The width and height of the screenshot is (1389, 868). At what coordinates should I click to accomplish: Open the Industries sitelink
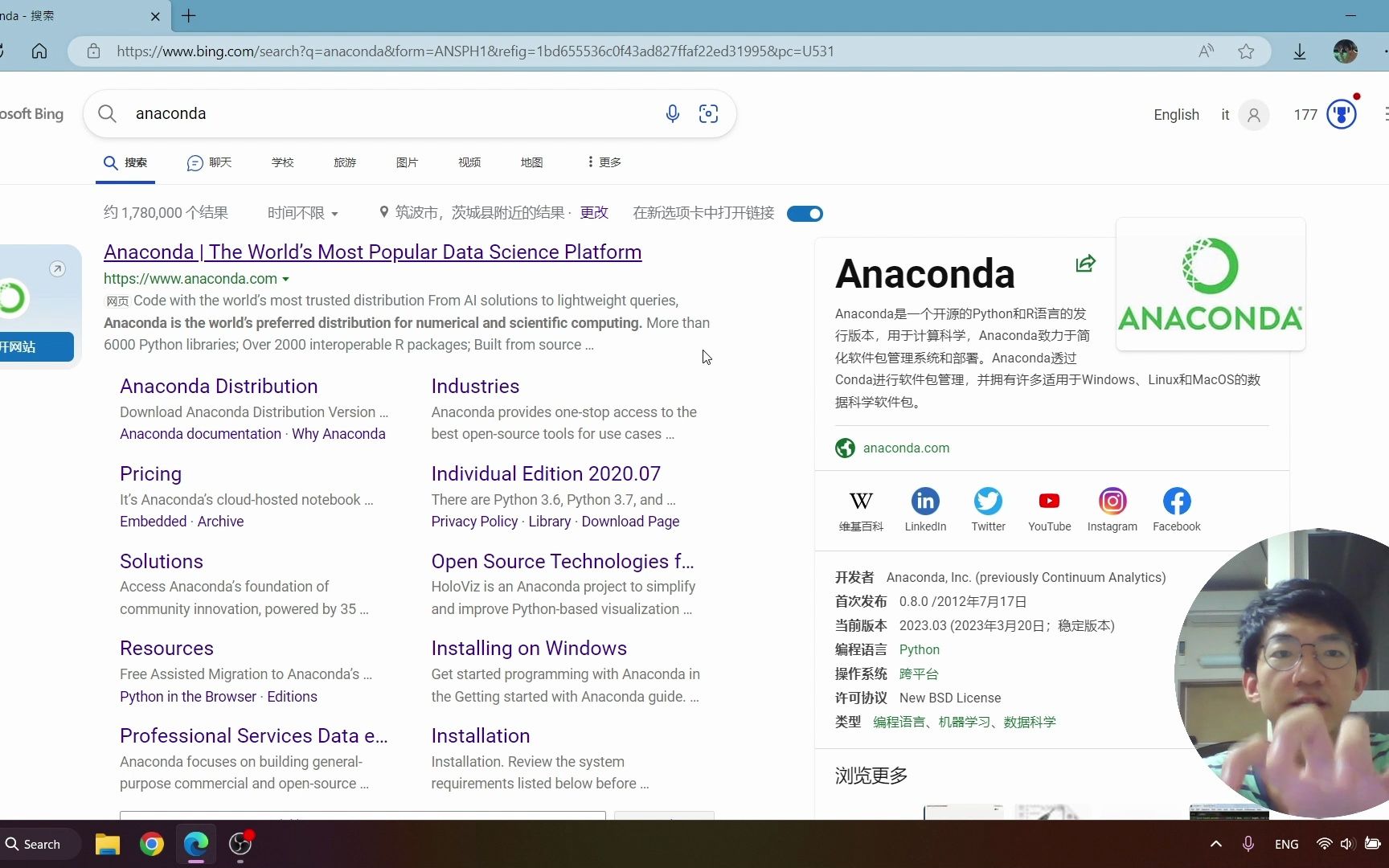click(475, 387)
